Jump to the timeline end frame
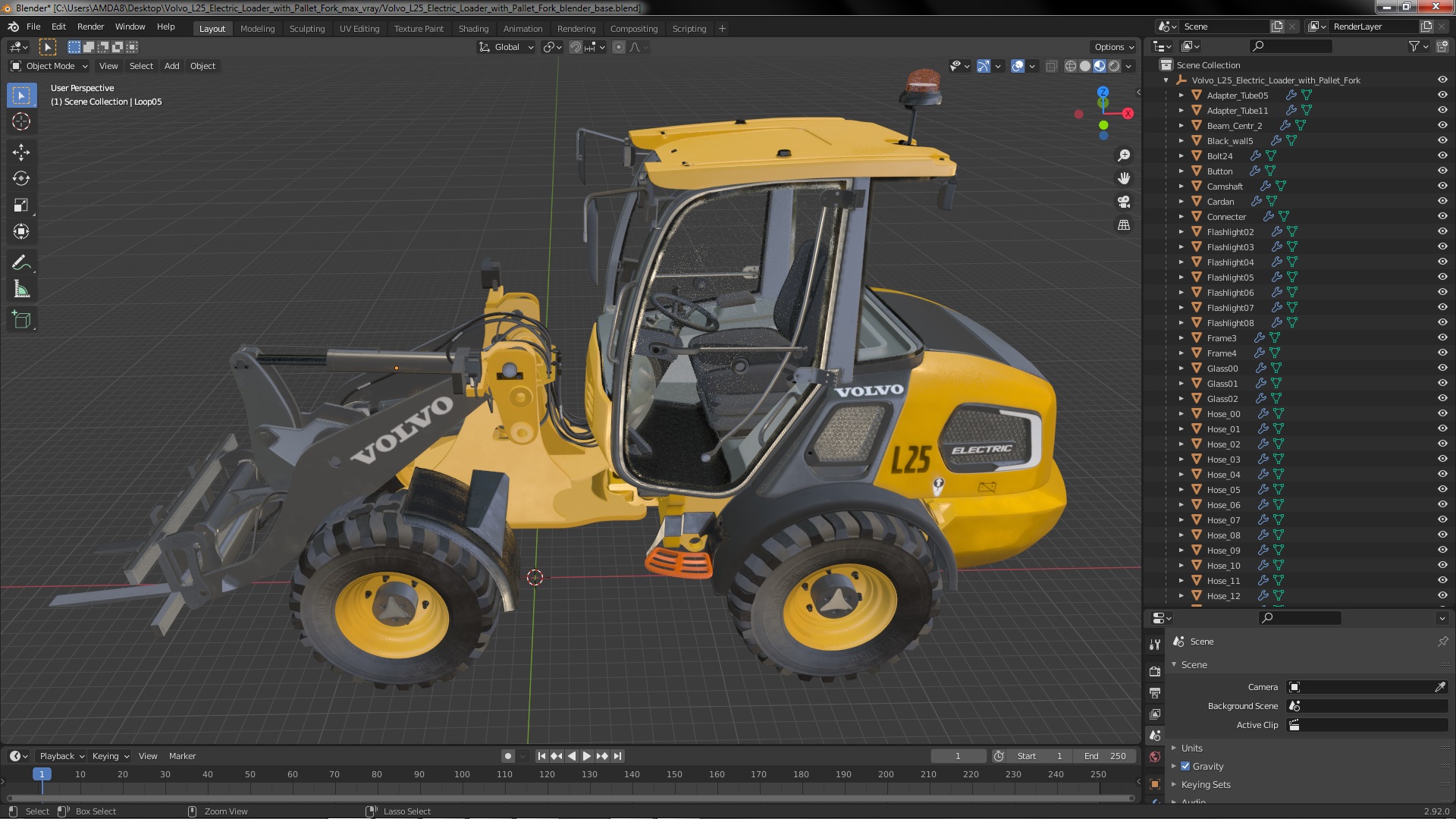This screenshot has height=819, width=1456. click(618, 756)
